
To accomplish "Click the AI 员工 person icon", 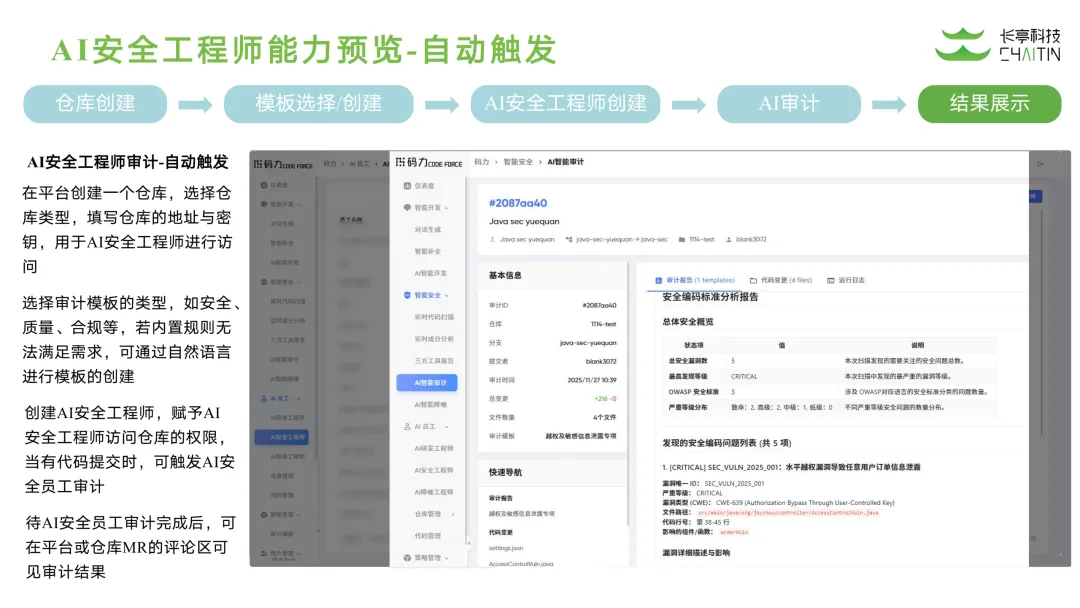I will click(x=407, y=427).
